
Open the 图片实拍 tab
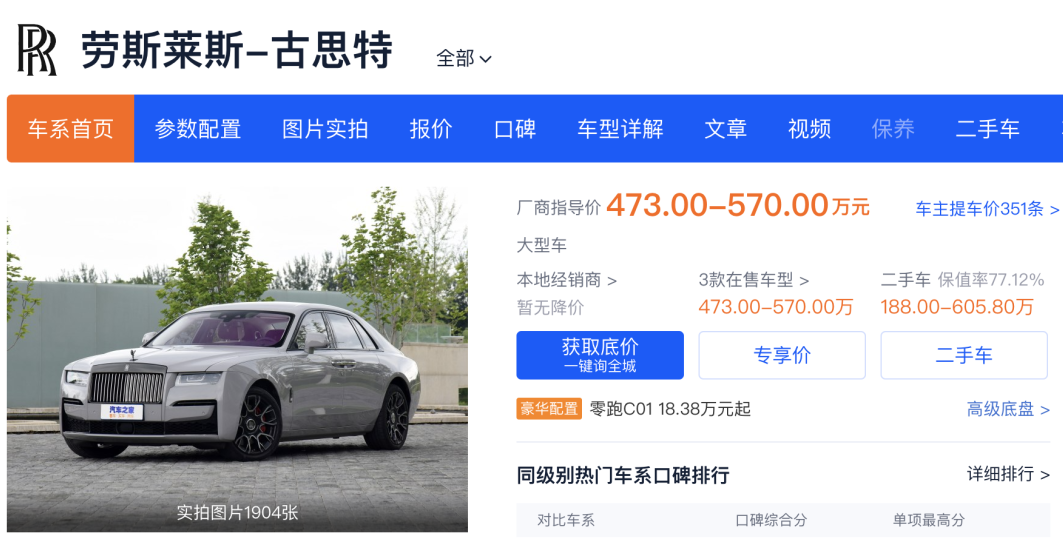coord(325,129)
